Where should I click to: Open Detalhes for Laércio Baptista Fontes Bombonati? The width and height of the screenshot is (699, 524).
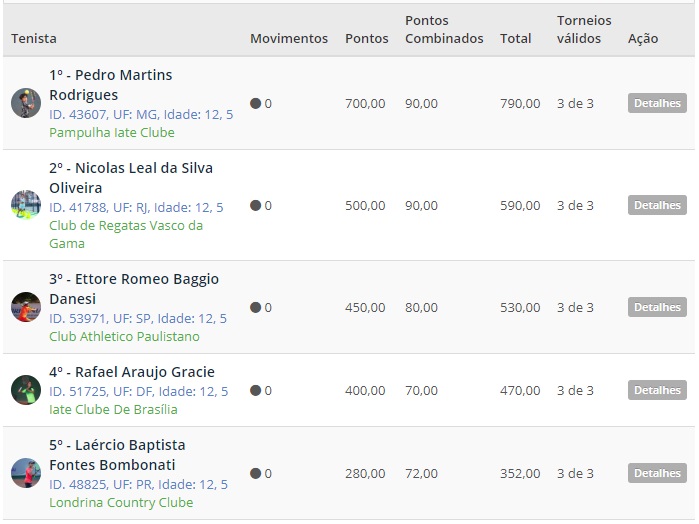657,473
